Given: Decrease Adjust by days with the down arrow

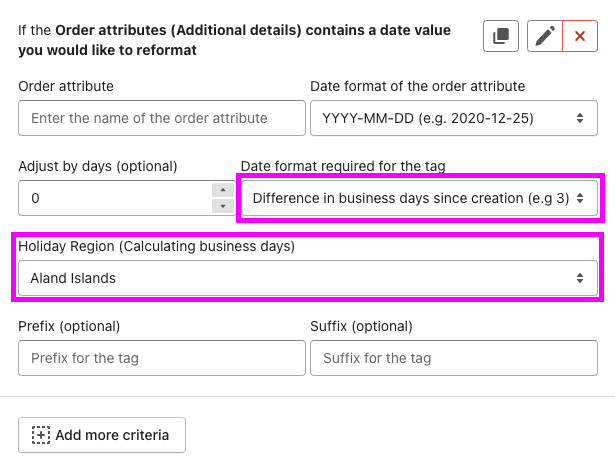Looking at the screenshot, I should [x=223, y=206].
